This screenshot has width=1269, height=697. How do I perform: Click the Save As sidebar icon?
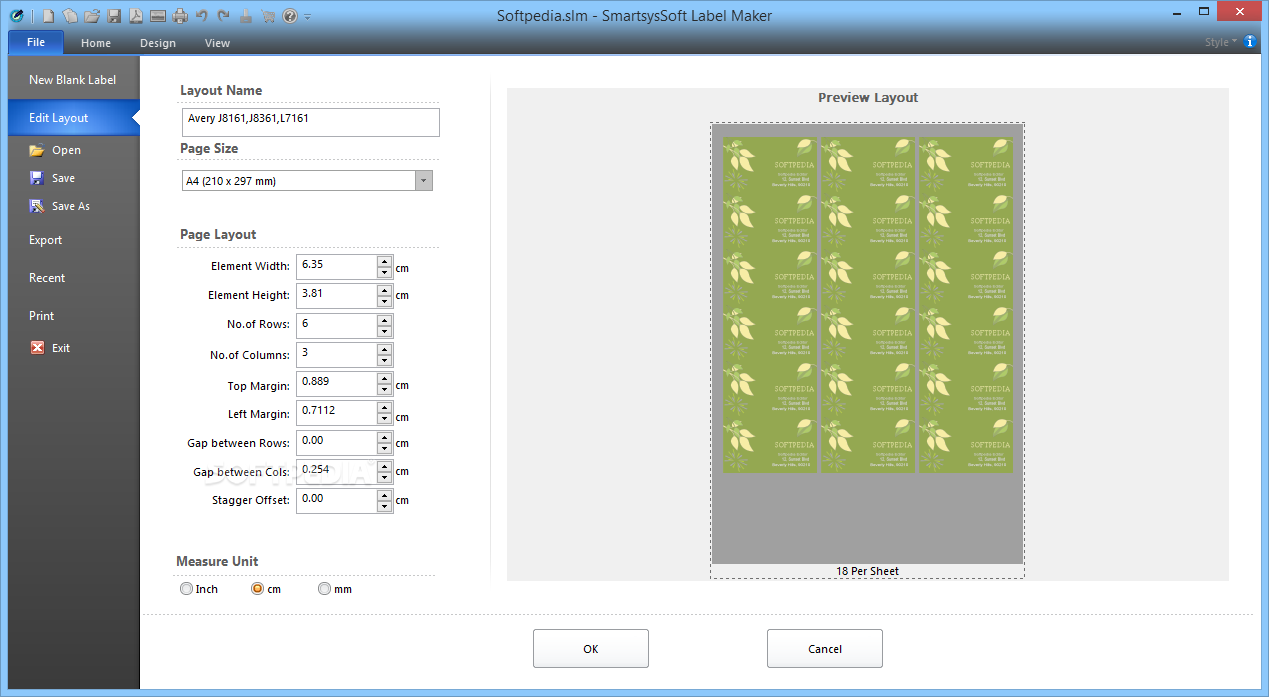(x=37, y=206)
